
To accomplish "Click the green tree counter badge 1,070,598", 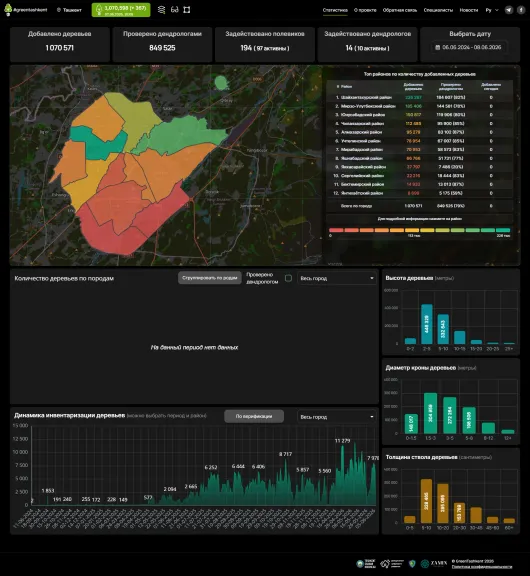I will pyautogui.click(x=121, y=10).
